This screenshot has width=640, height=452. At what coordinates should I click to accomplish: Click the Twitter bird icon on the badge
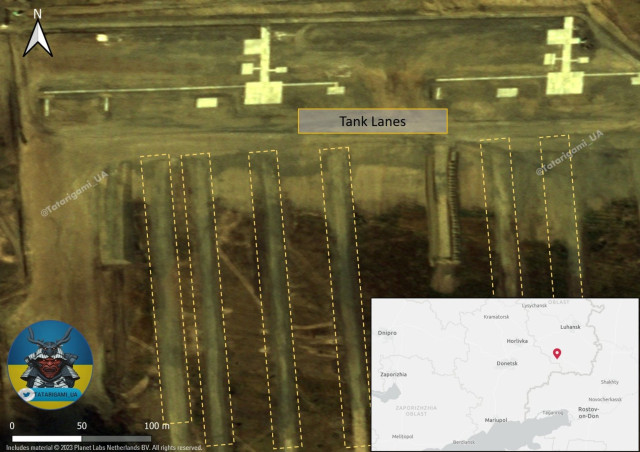(x=25, y=394)
